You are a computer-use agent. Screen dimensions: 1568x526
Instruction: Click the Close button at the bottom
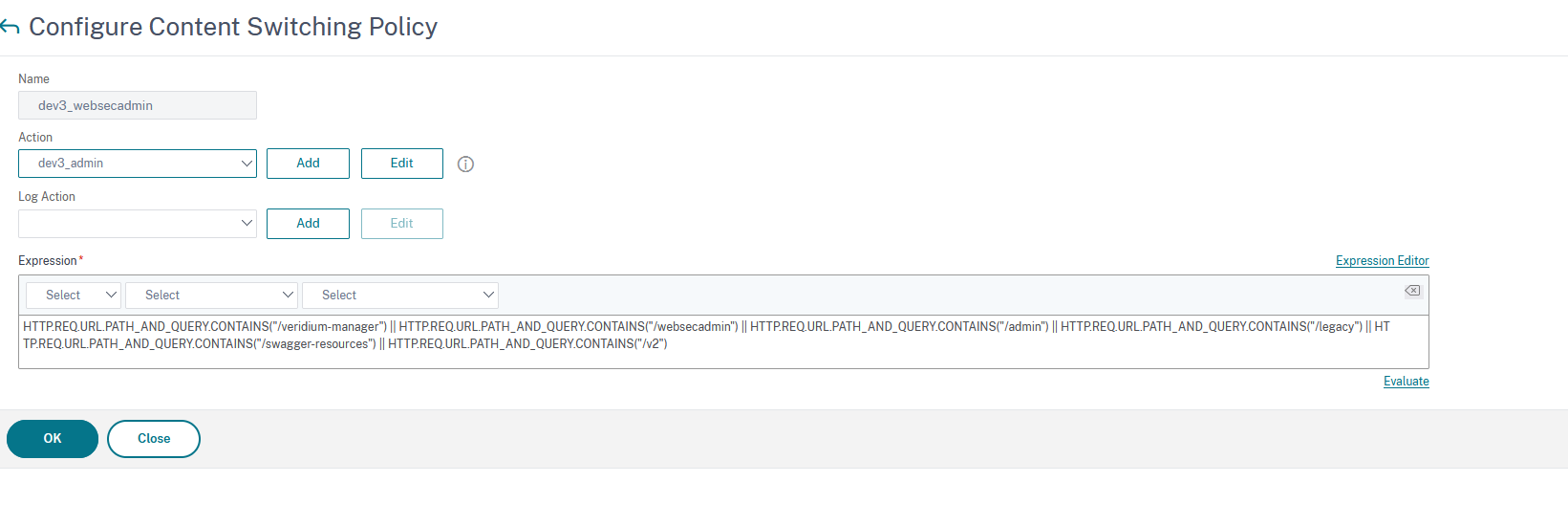coord(154,439)
